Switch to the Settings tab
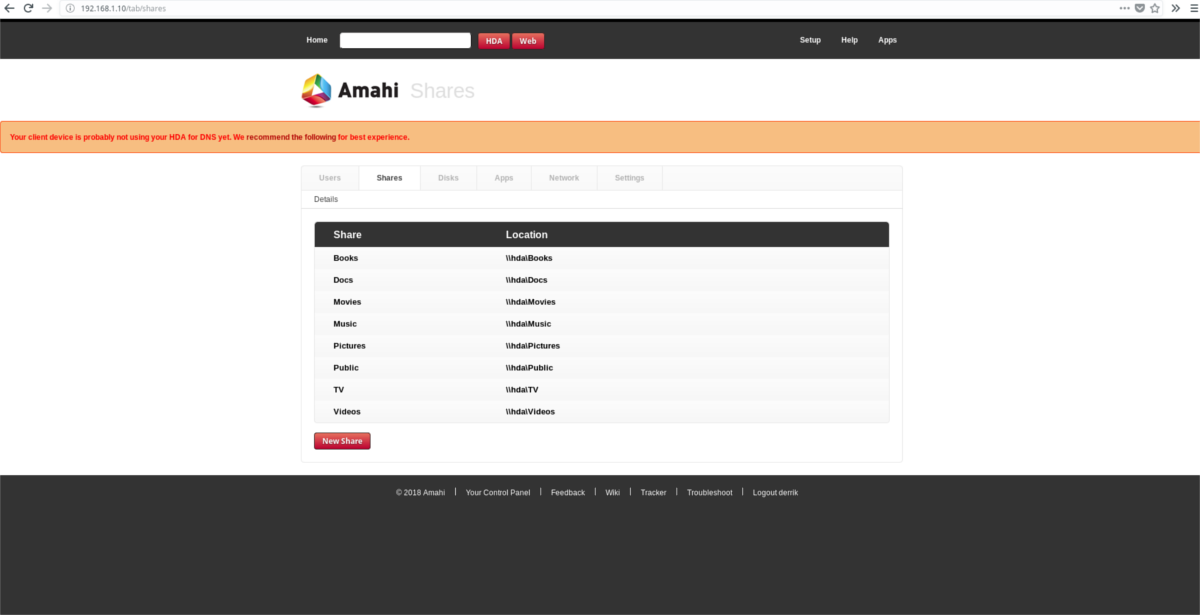 (630, 178)
